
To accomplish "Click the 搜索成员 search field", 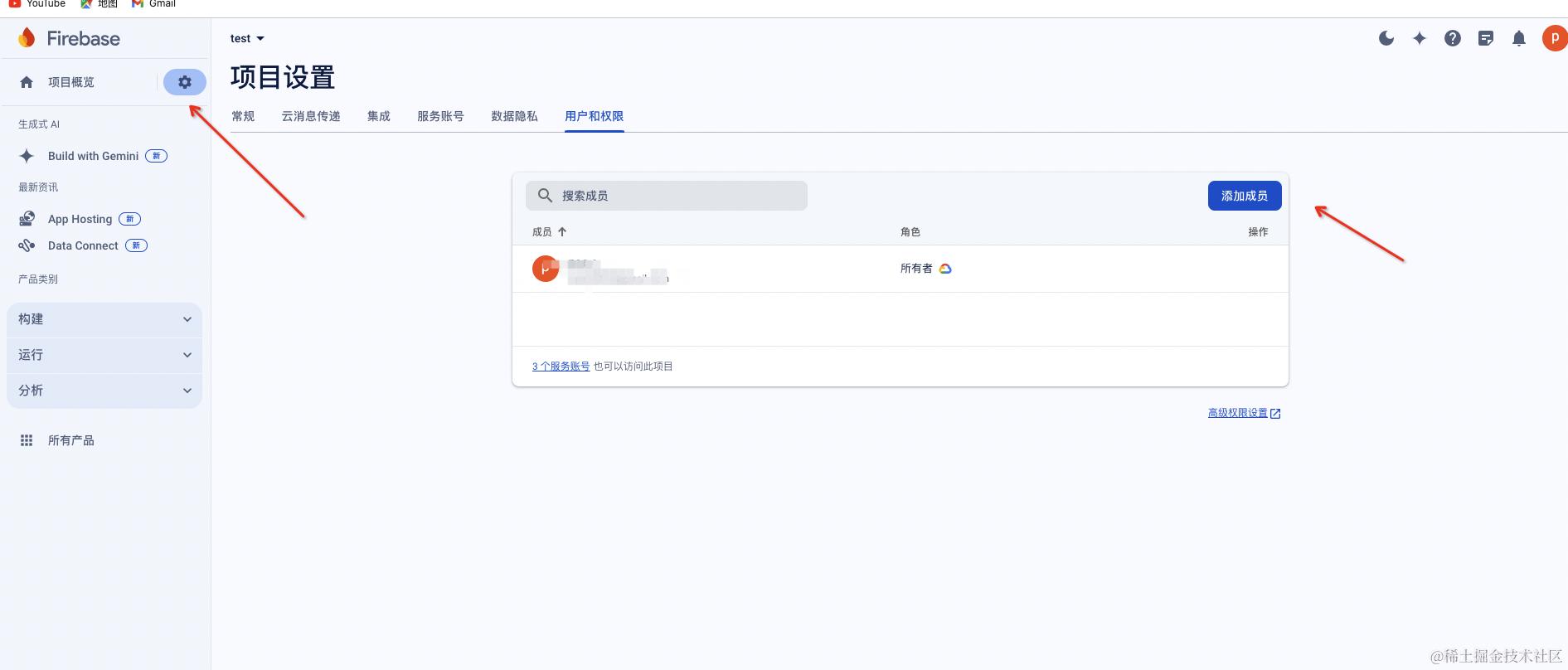I will 667,196.
